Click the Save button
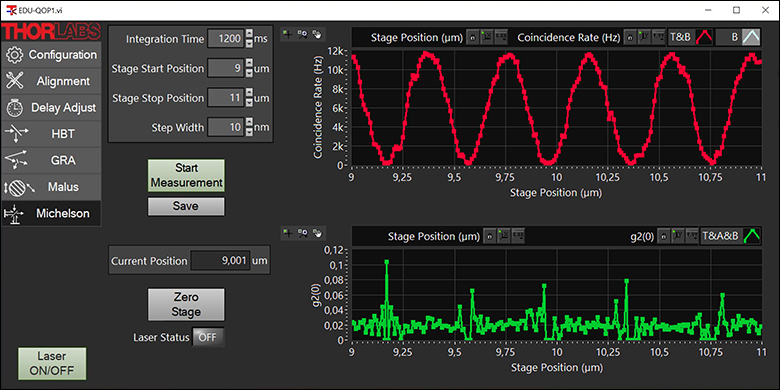780x390 pixels. click(186, 206)
